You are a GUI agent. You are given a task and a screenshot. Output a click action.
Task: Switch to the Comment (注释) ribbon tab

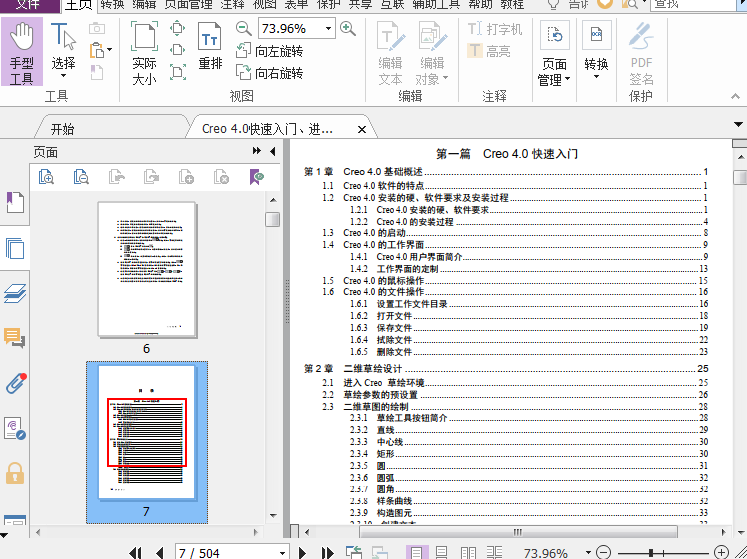click(x=232, y=4)
